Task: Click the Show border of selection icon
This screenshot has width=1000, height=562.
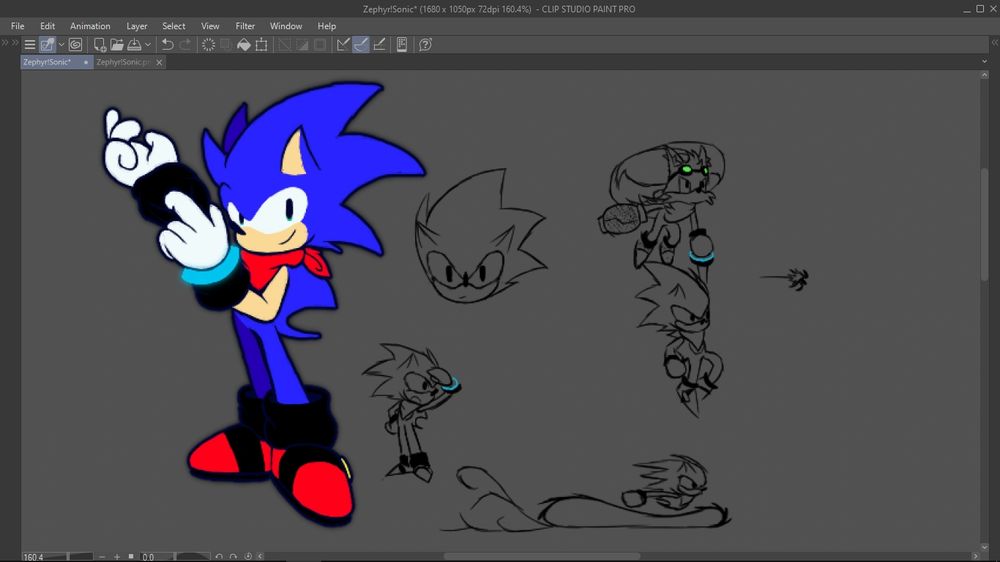Action: [x=320, y=45]
